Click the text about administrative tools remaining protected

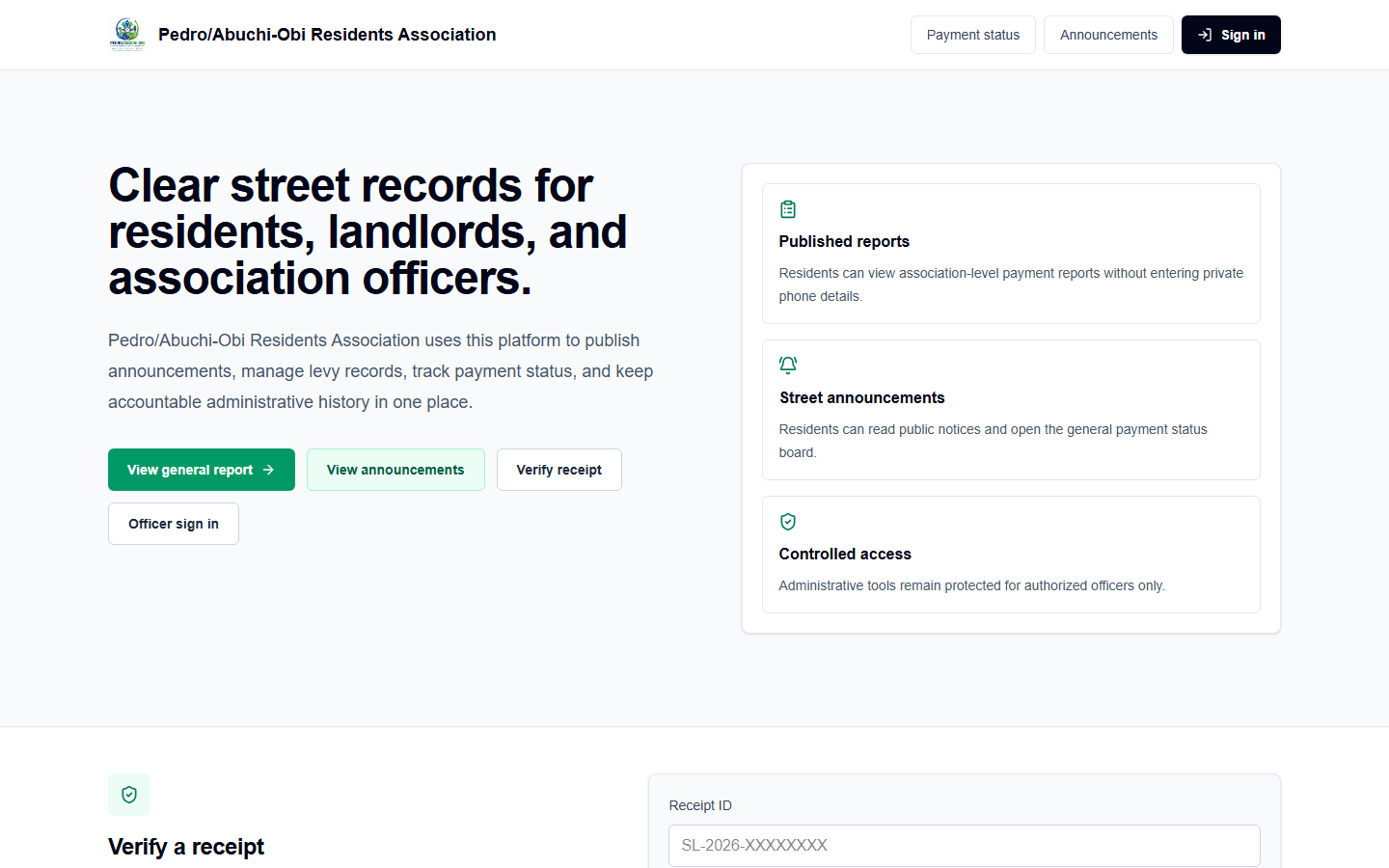(x=972, y=585)
